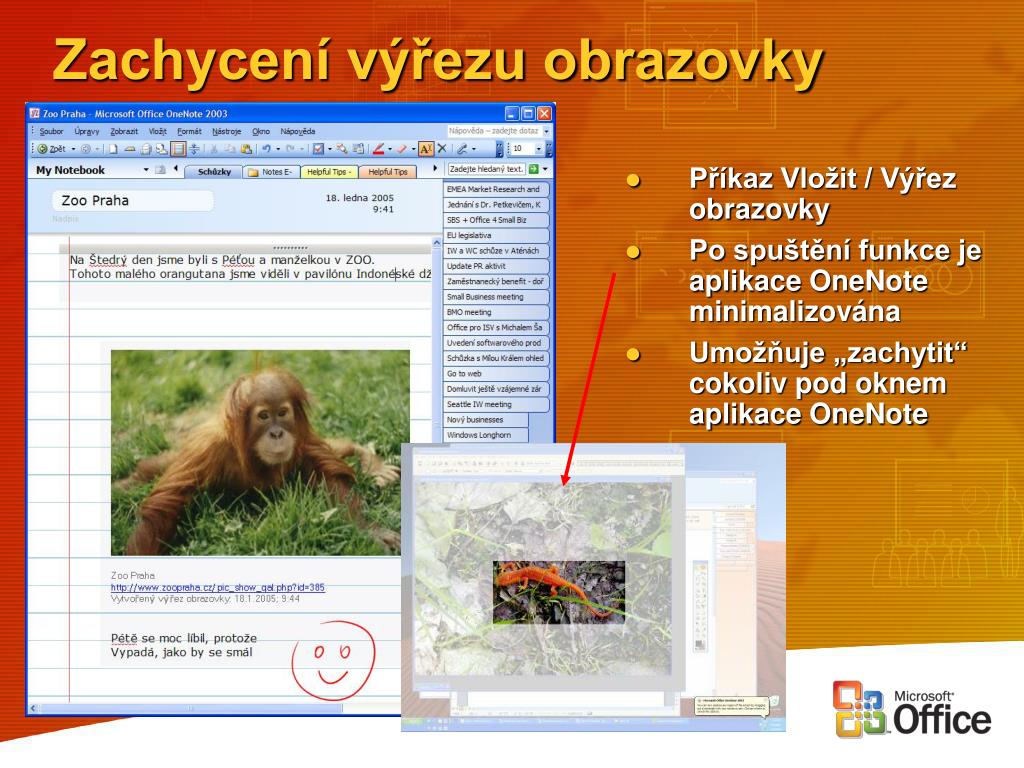The height and width of the screenshot is (768, 1024).
Task: Open the EU legislativa page tab
Action: [496, 235]
